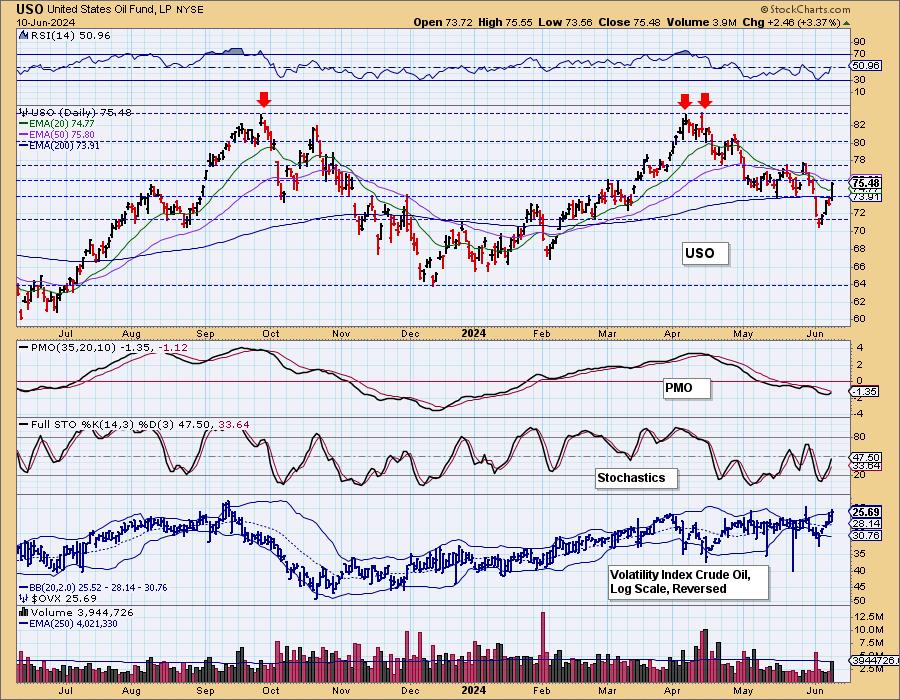Click the boxed Stochastics label
900x700 pixels.
pos(636,477)
